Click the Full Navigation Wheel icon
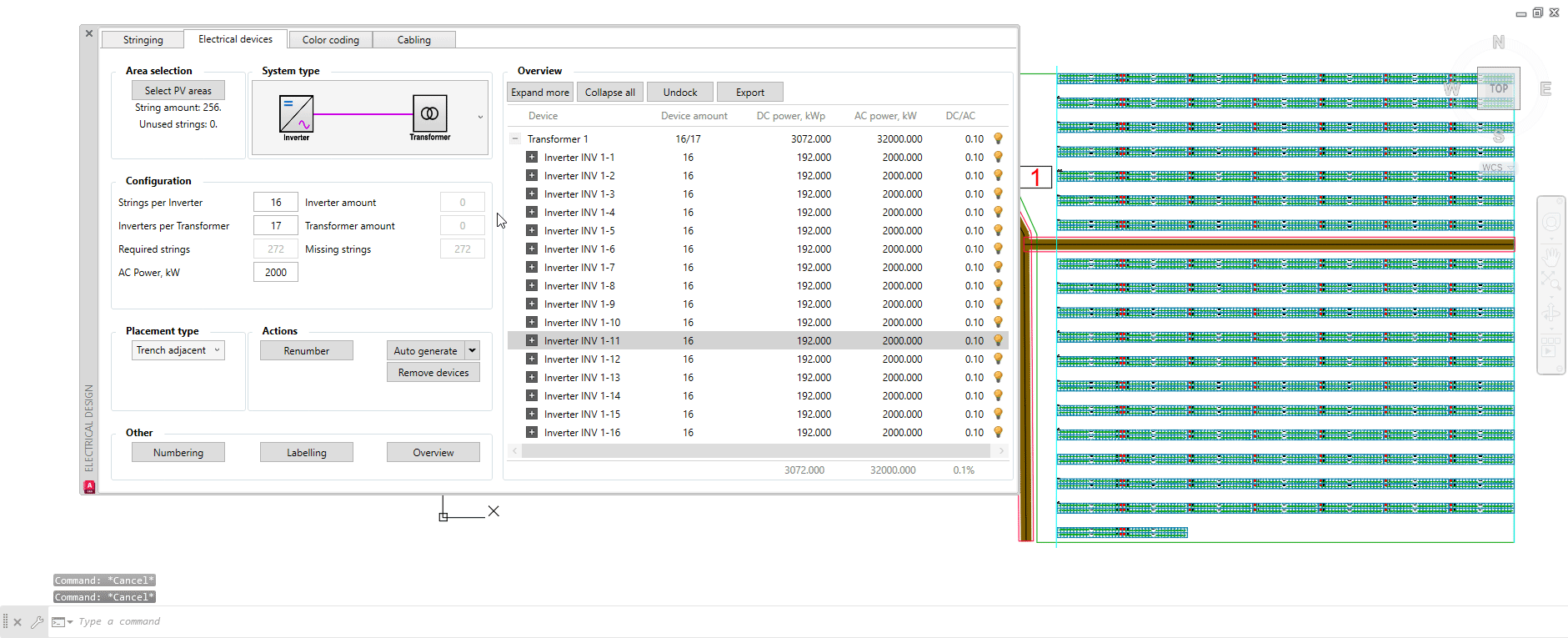Image resolution: width=1568 pixels, height=638 pixels. click(1551, 222)
